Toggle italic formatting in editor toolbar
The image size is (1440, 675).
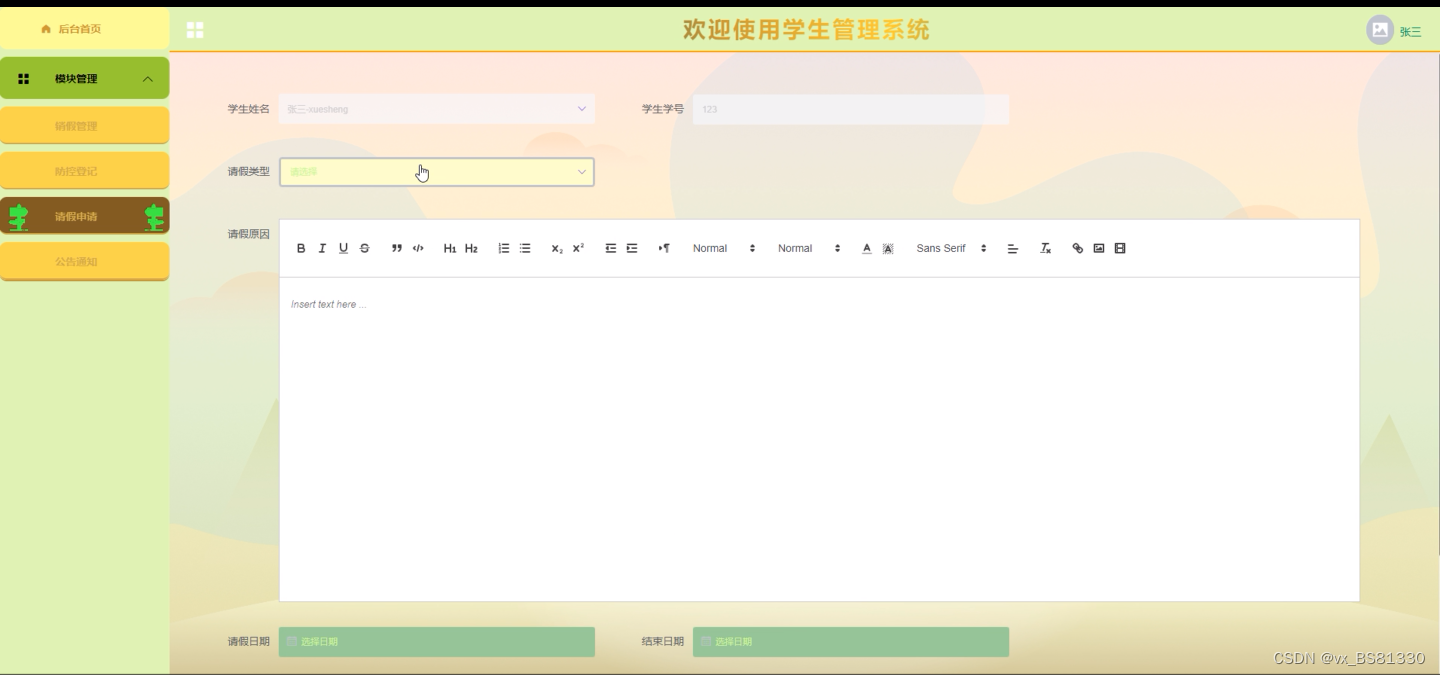322,248
